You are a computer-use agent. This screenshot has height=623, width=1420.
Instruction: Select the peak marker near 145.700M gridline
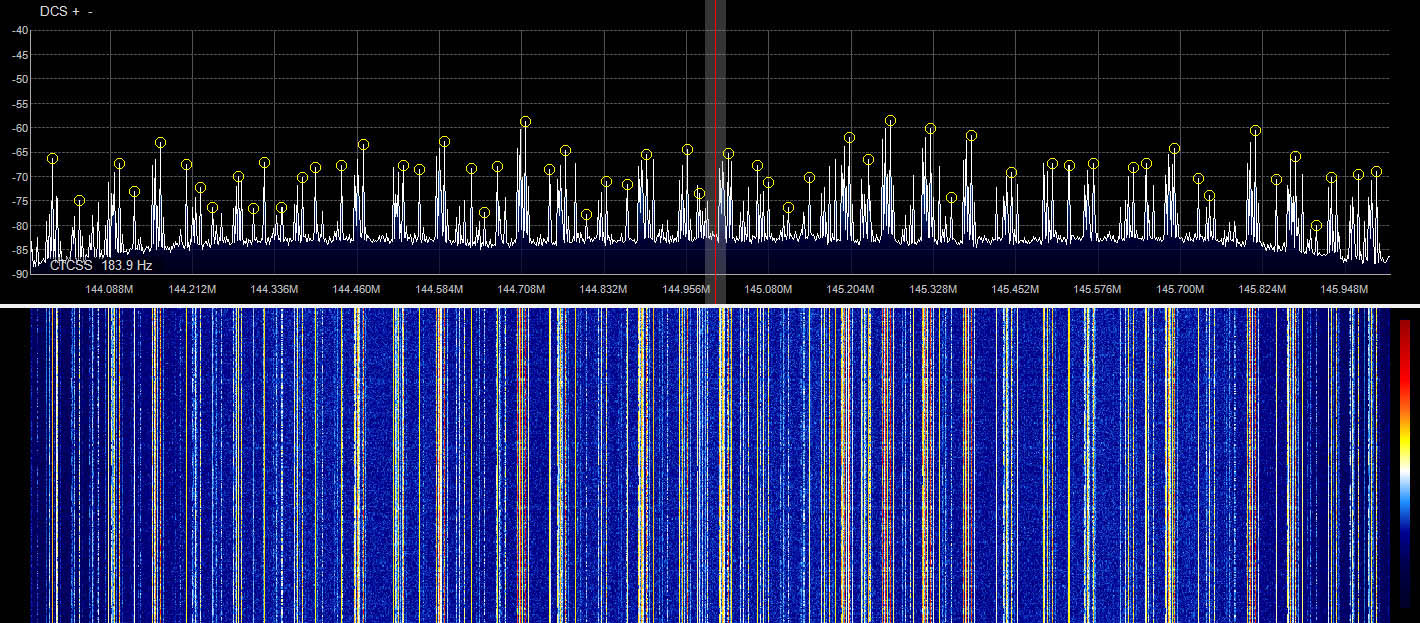click(1174, 149)
